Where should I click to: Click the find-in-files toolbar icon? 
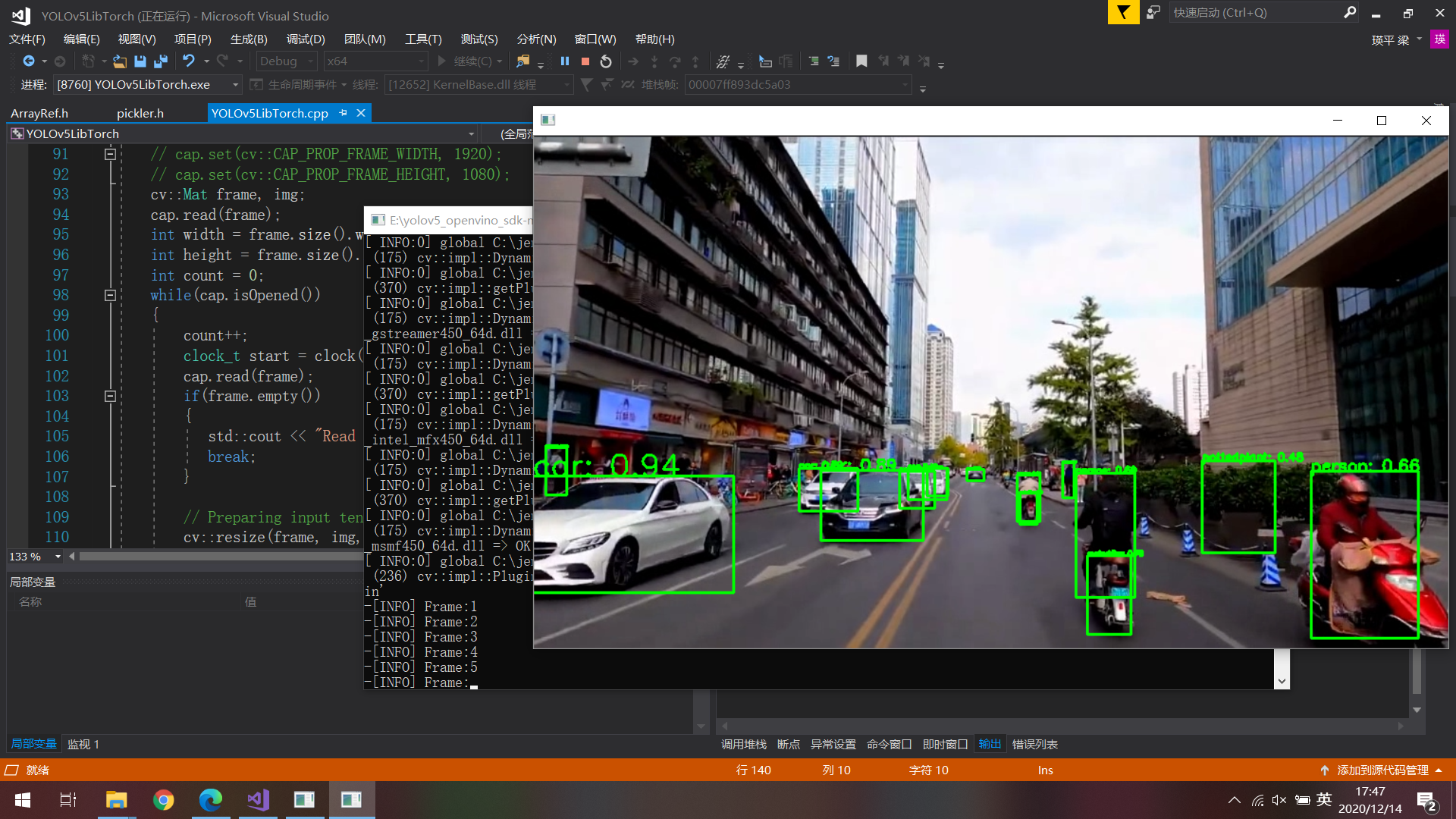click(x=523, y=61)
